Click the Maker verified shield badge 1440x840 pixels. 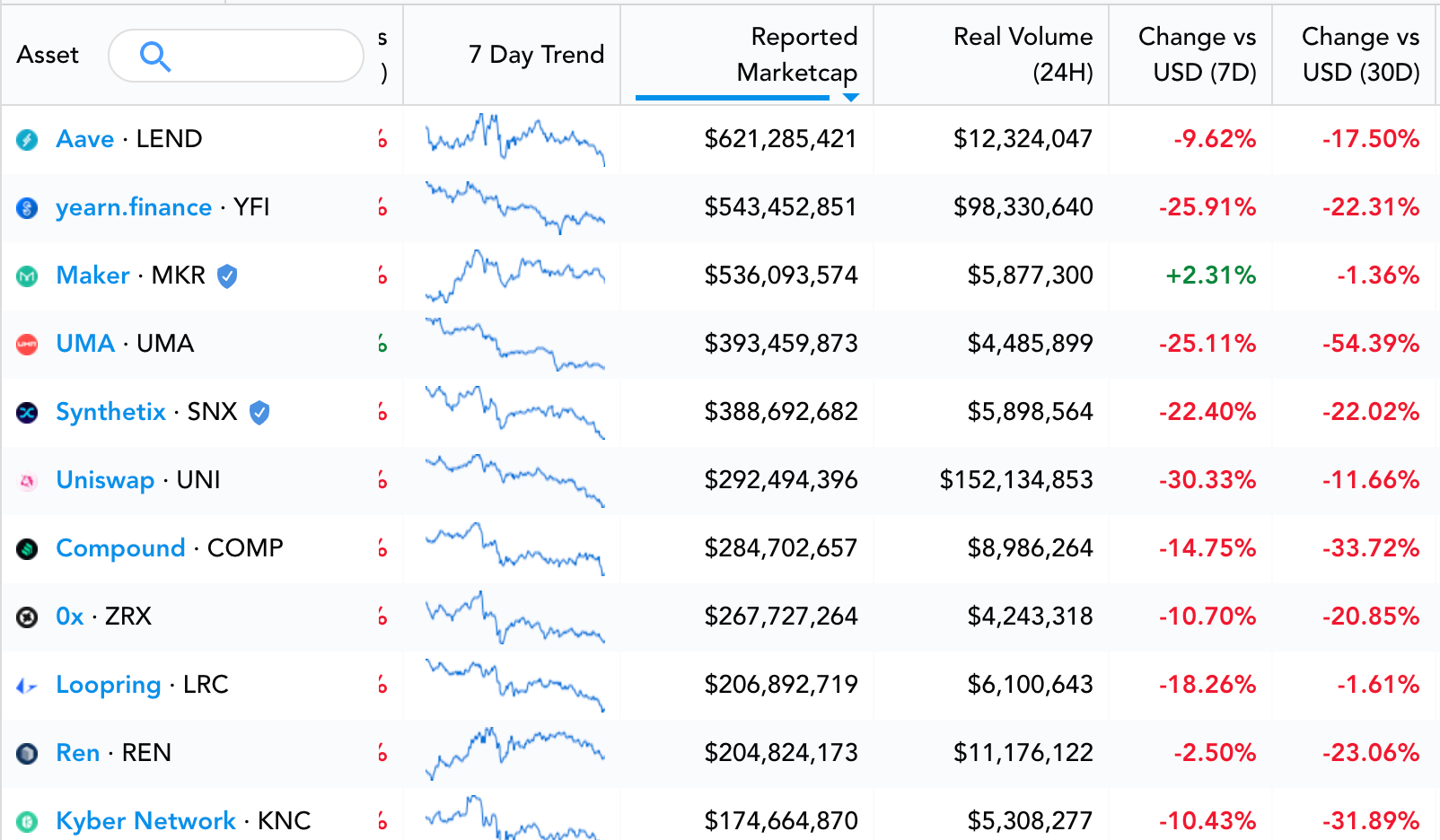click(228, 276)
